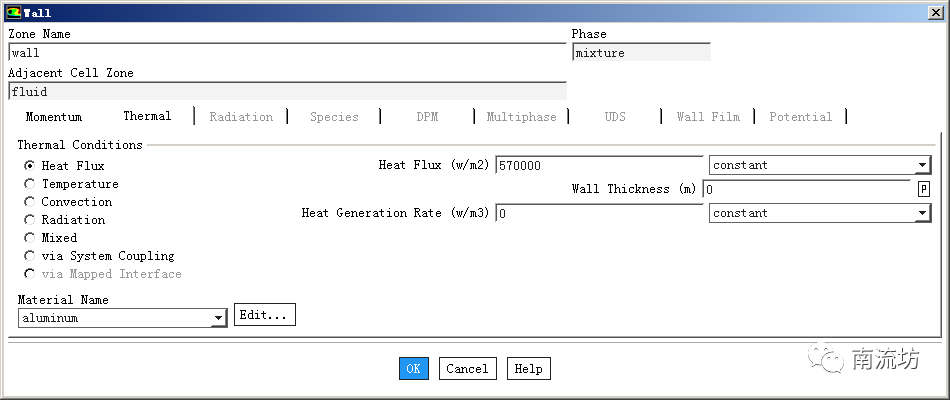Viewport: 950px width, 400px height.
Task: Switch to the Momentum tab
Action: click(54, 117)
